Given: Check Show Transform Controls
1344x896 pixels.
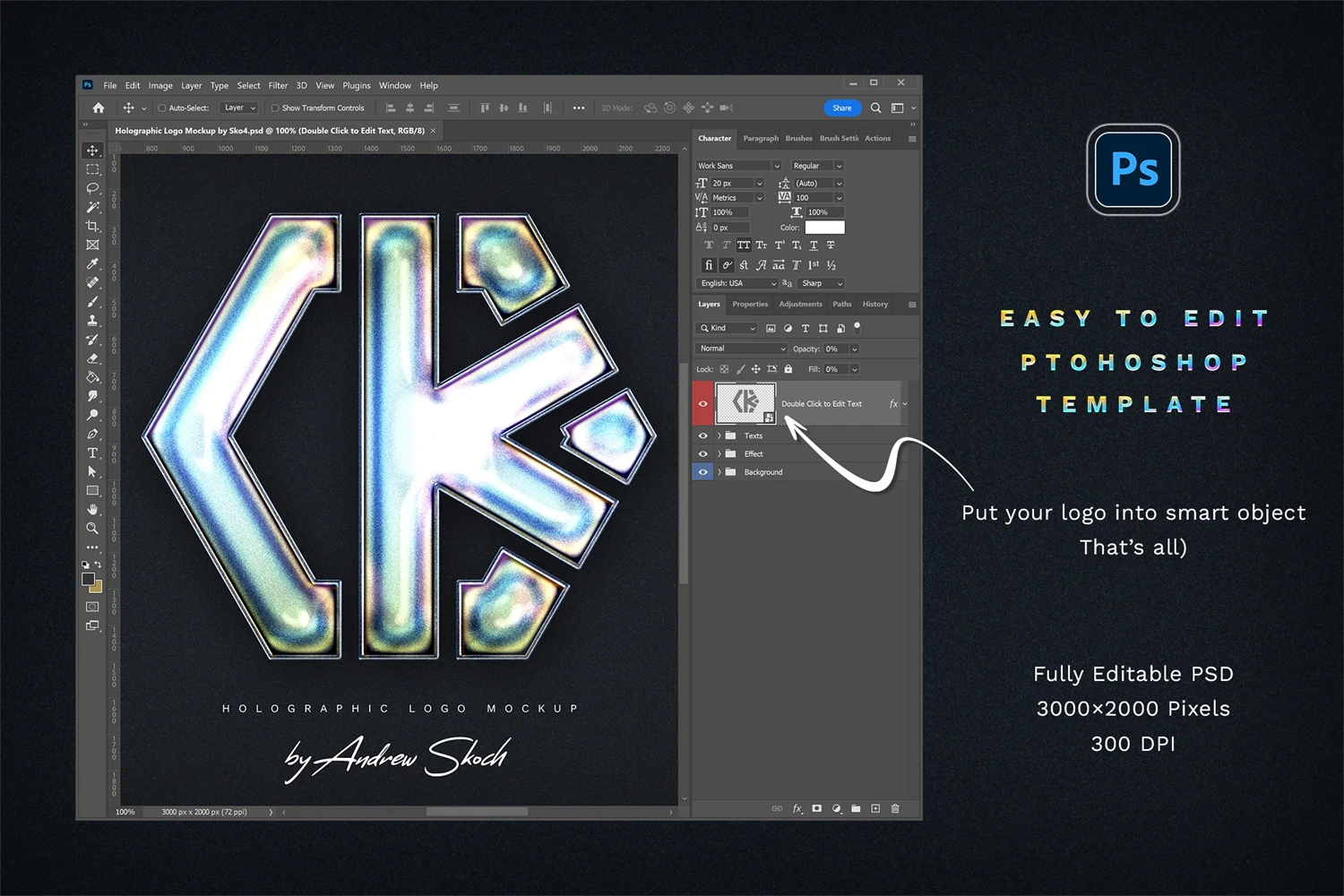Looking at the screenshot, I should click(275, 108).
